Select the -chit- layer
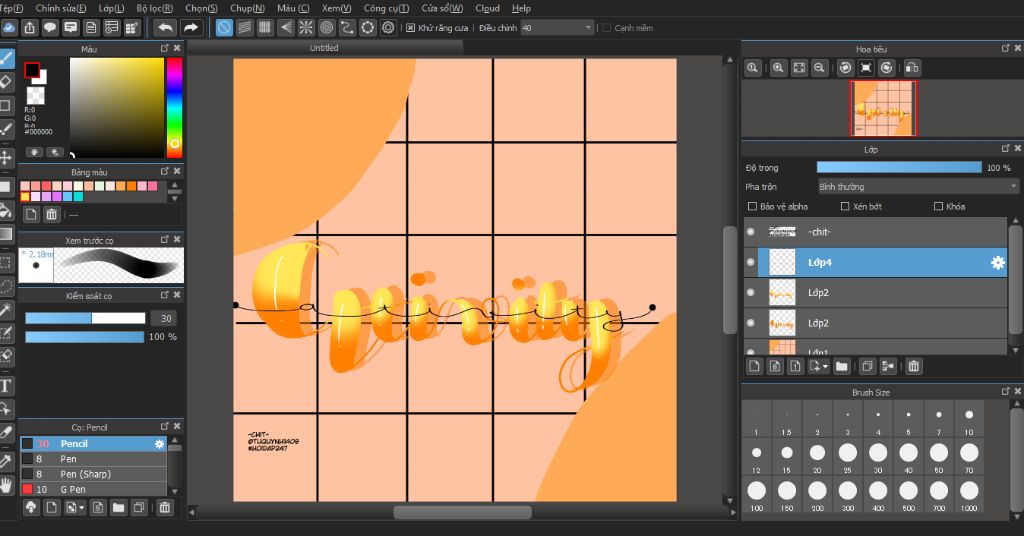 pyautogui.click(x=875, y=232)
